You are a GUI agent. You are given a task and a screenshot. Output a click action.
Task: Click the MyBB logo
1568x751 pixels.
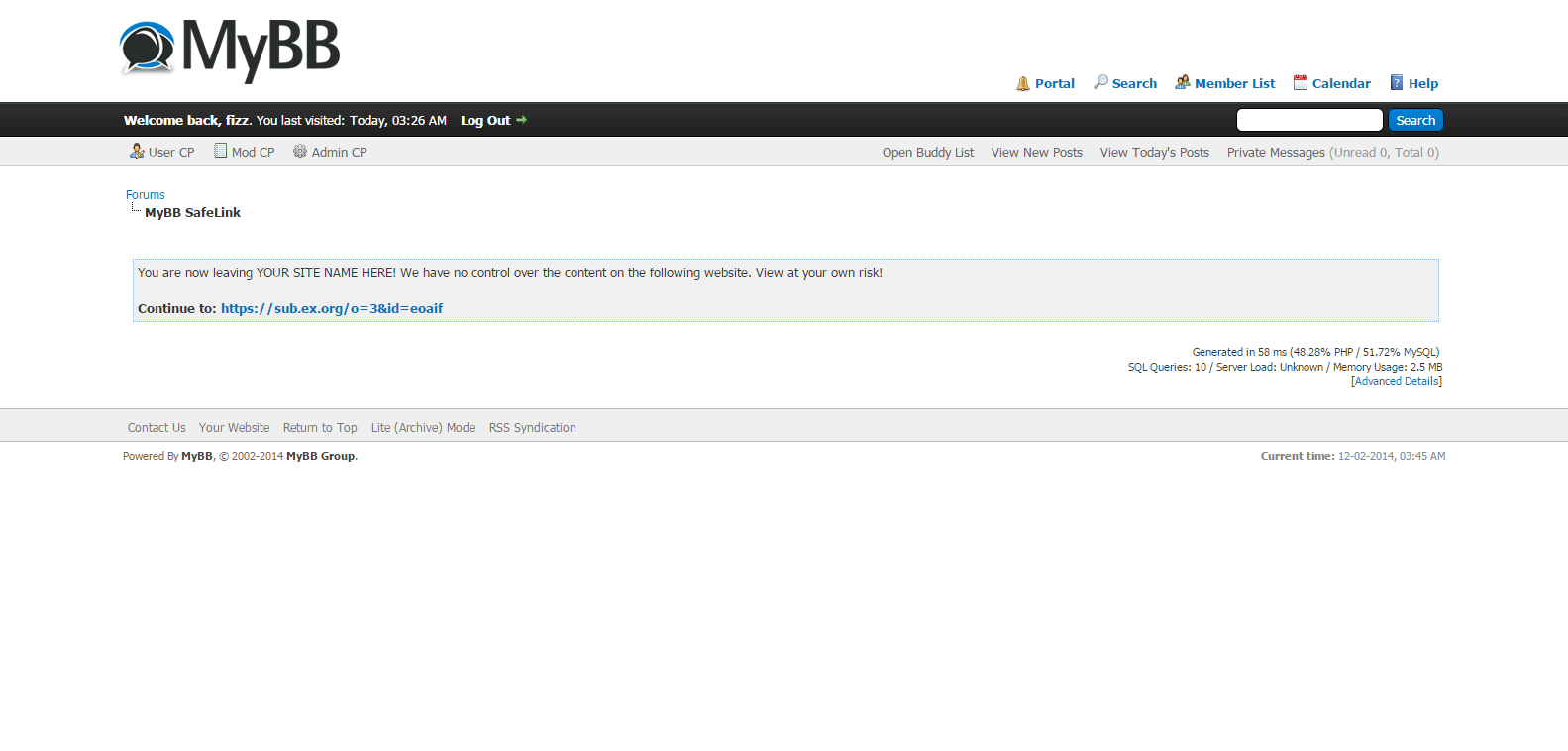pos(229,50)
